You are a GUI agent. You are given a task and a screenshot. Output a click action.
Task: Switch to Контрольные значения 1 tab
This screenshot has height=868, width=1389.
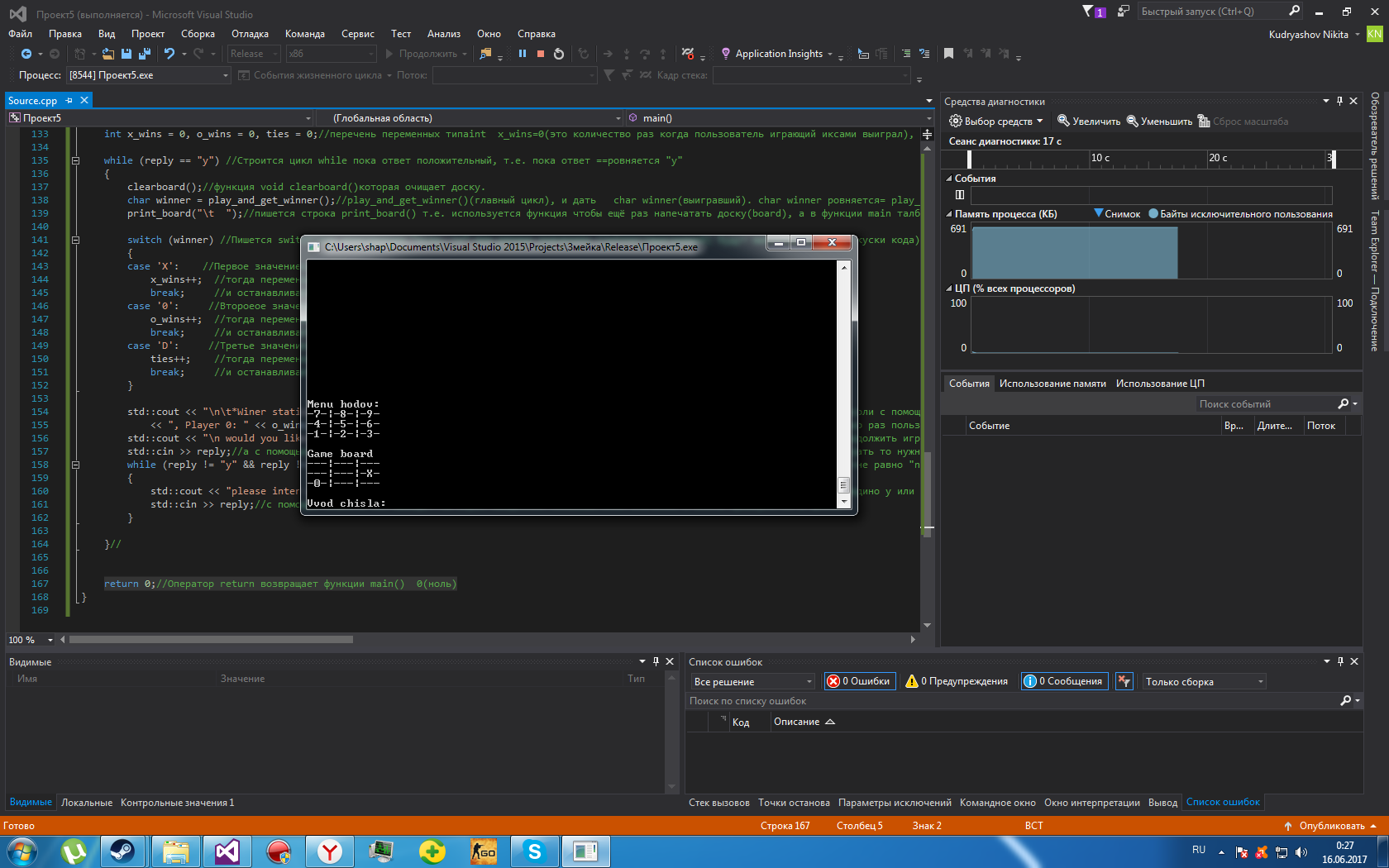pos(178,803)
